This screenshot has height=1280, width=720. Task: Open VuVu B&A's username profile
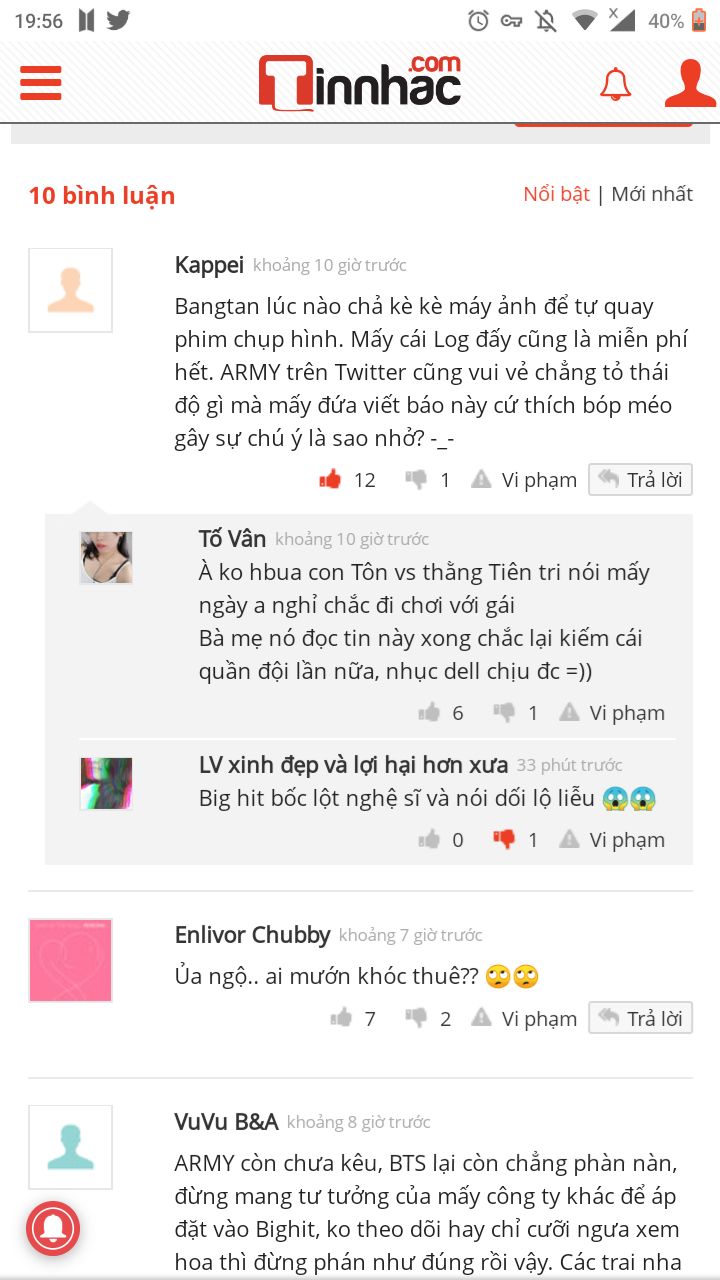pos(226,1122)
